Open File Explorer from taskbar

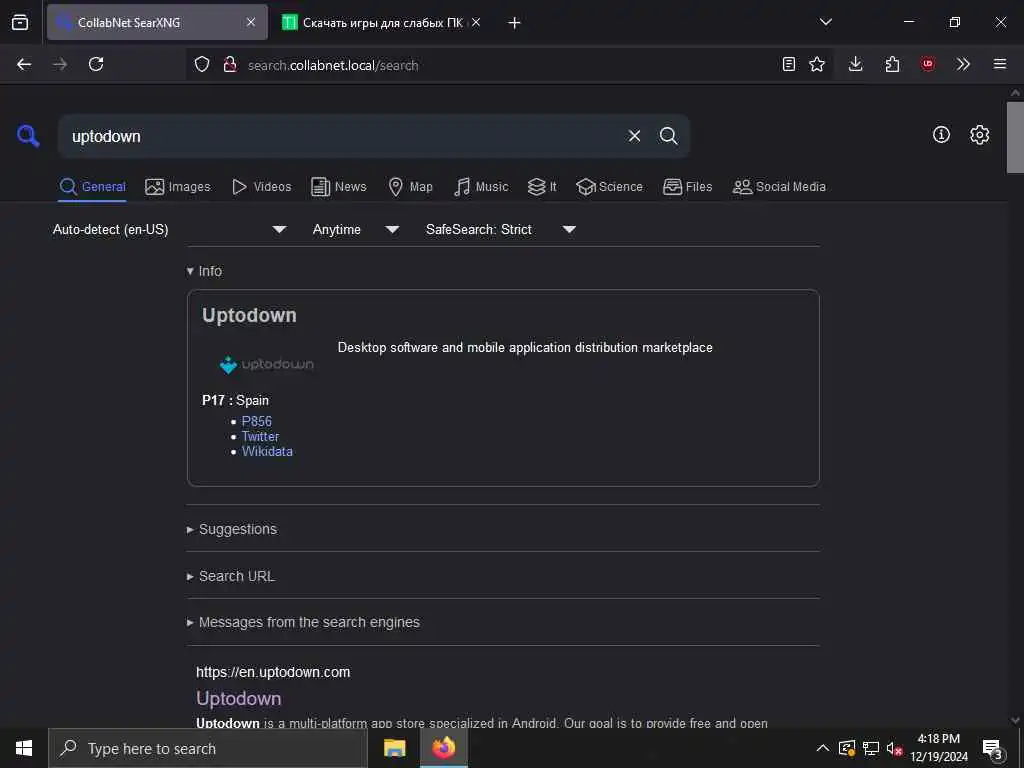point(394,748)
